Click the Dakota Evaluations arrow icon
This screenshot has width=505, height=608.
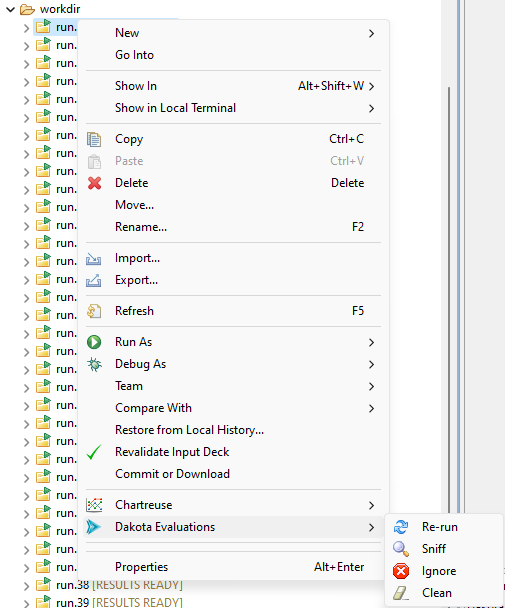coord(93,527)
